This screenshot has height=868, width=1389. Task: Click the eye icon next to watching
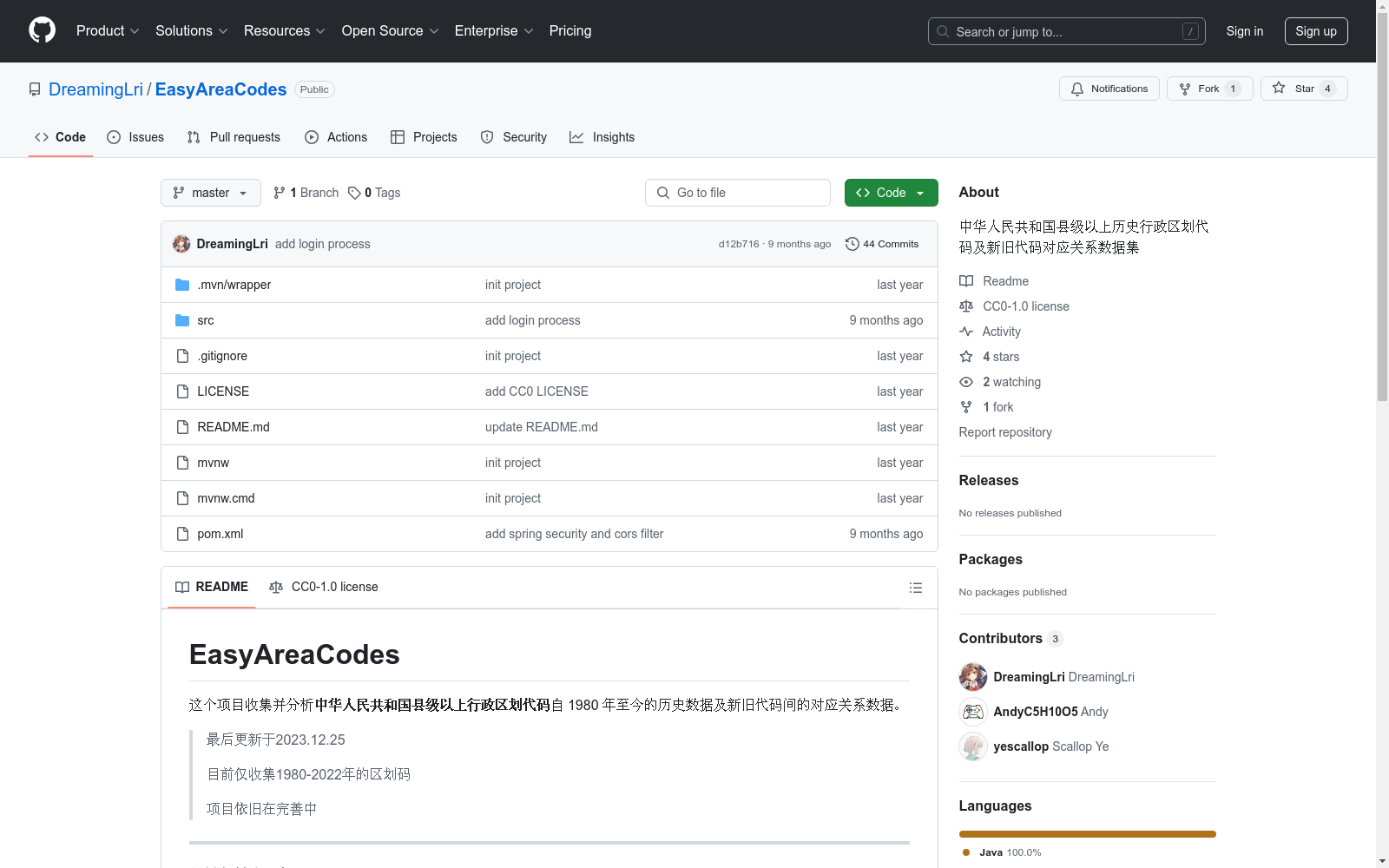tap(966, 382)
